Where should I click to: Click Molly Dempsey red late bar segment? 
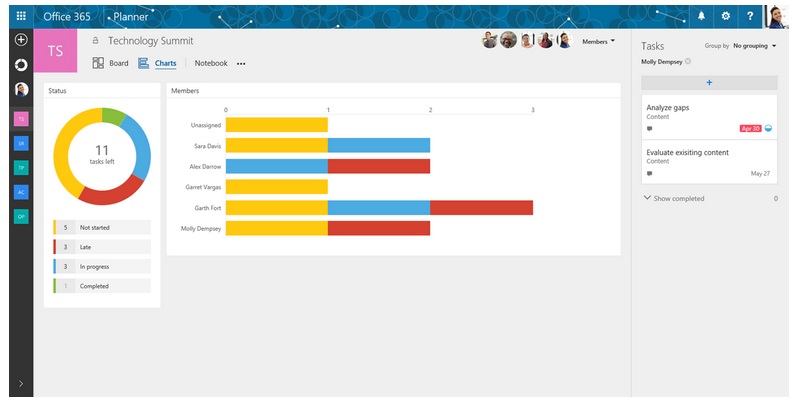pyautogui.click(x=379, y=228)
